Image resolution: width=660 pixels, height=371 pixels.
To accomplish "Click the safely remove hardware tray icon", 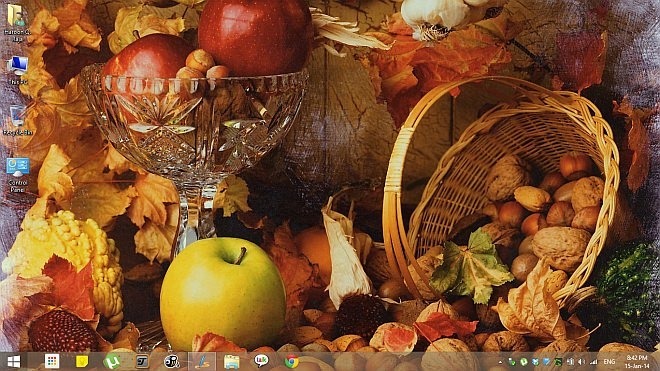I will tap(512, 362).
